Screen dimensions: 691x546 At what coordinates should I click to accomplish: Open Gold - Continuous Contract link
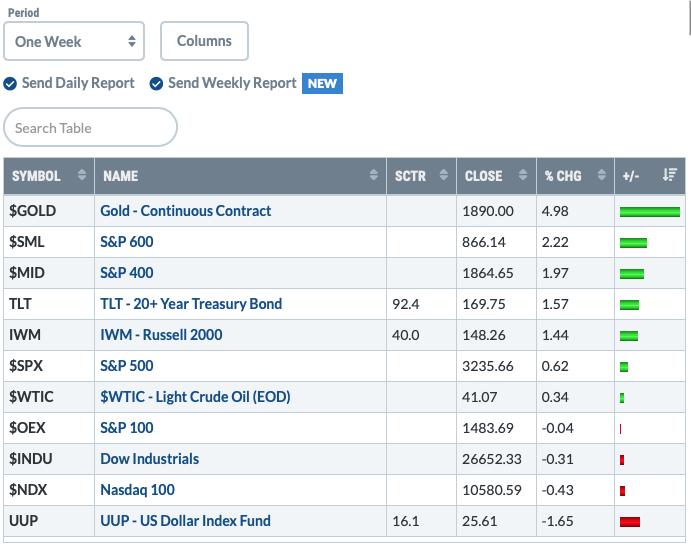pyautogui.click(x=186, y=211)
